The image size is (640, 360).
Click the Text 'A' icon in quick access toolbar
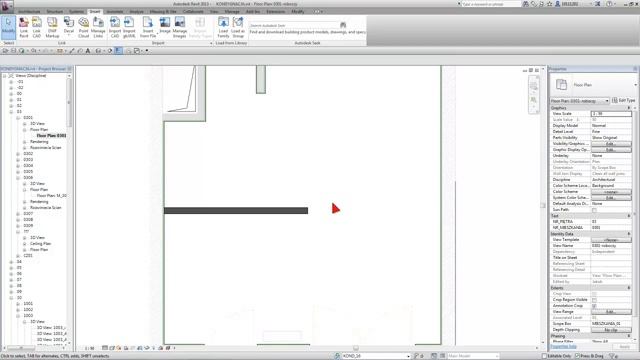click(x=88, y=51)
